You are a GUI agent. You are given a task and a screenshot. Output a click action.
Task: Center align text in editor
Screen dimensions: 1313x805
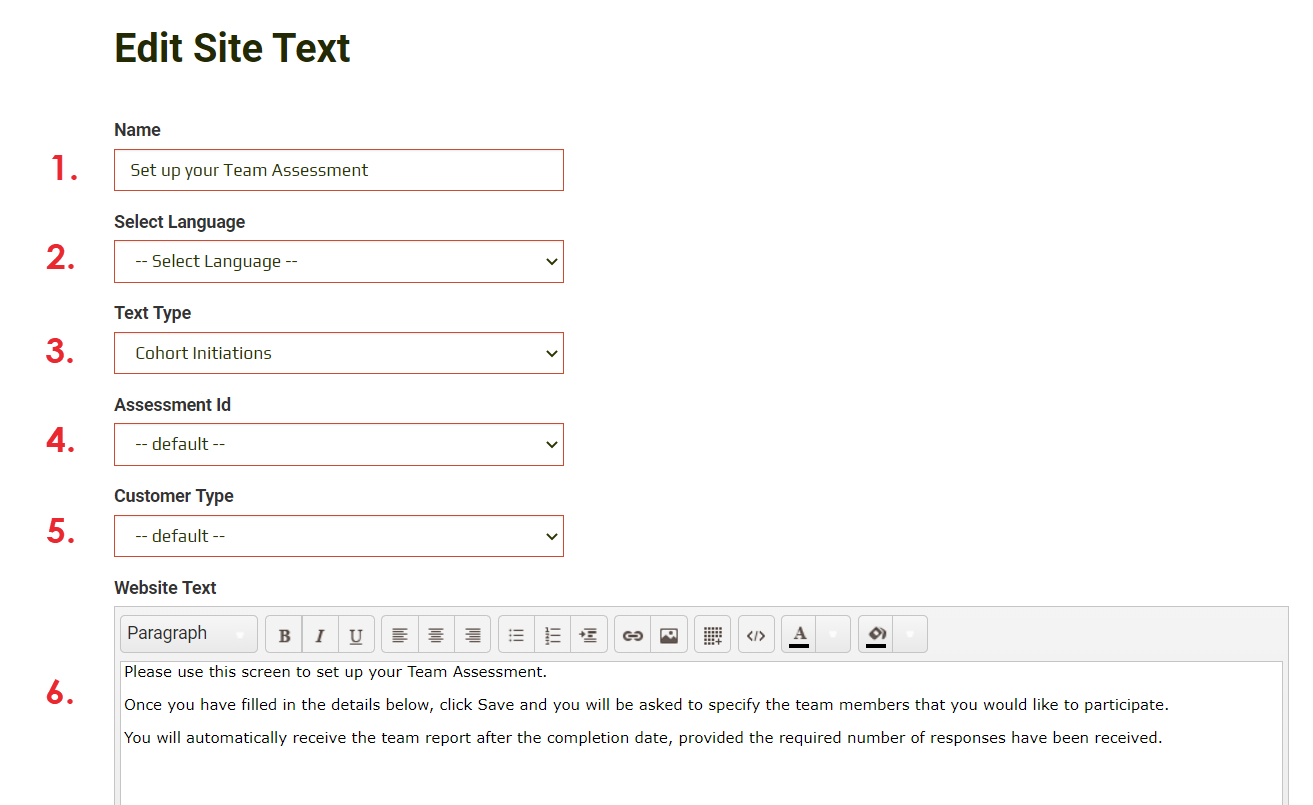pos(436,635)
